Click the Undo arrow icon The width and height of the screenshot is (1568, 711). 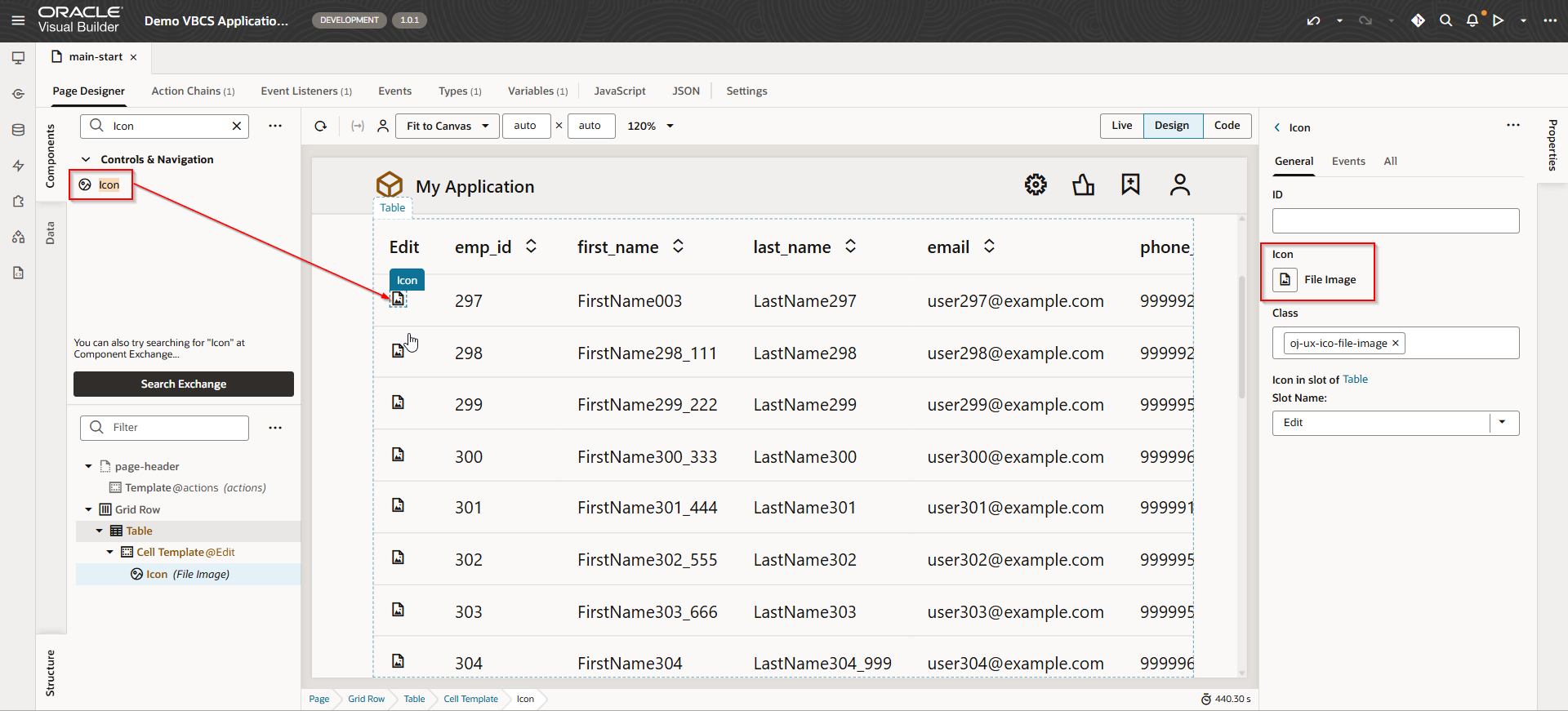click(1313, 20)
